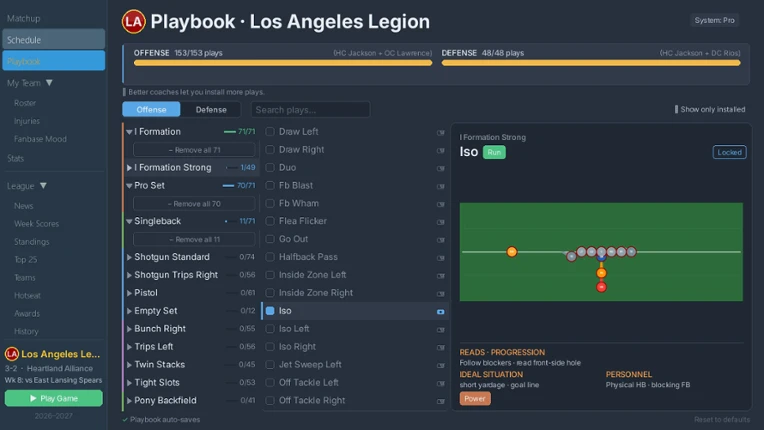Screen dimensions: 764x430
Task: Click the preview icon beside Jet Sweep Left
Action: tap(440, 365)
